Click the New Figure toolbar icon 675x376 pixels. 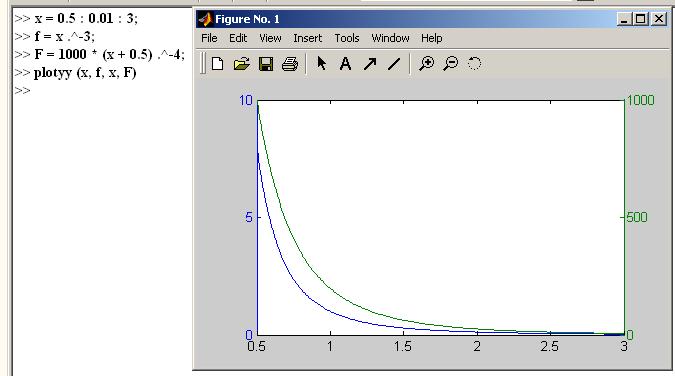217,64
